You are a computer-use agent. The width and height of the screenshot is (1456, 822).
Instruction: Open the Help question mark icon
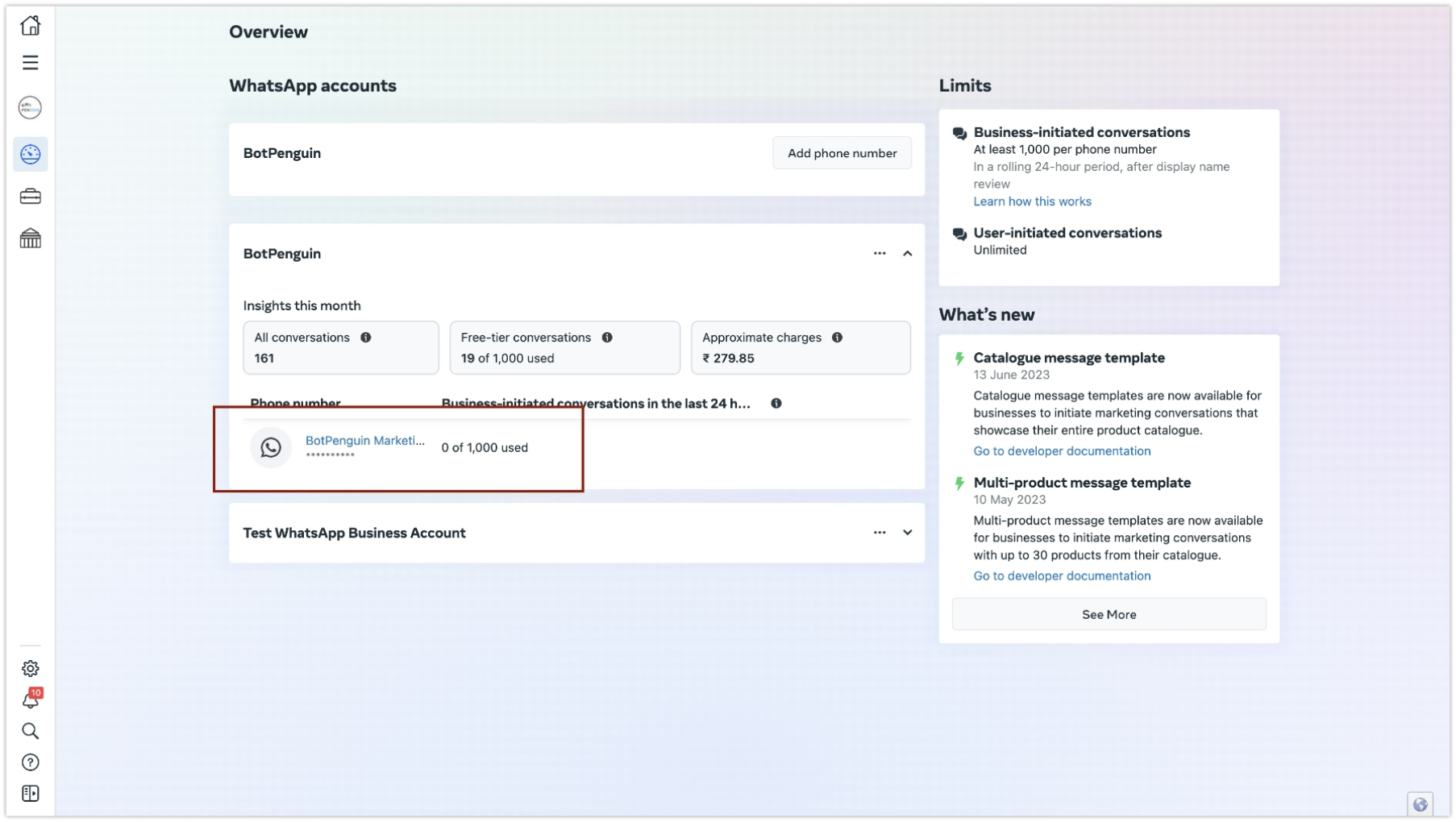31,763
